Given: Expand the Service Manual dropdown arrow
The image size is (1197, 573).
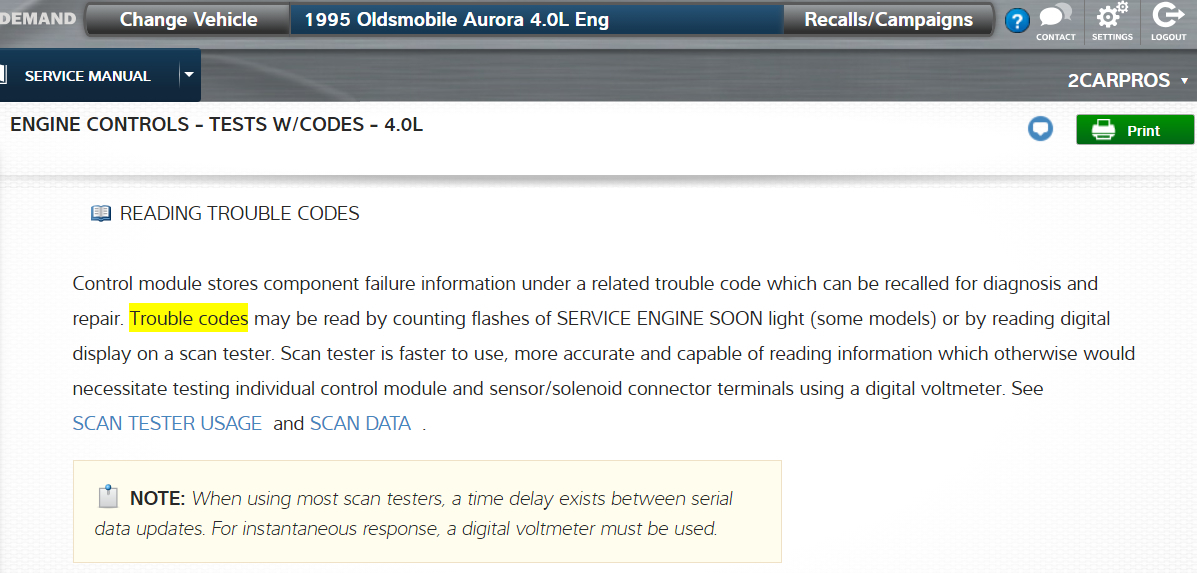Looking at the screenshot, I should (188, 74).
